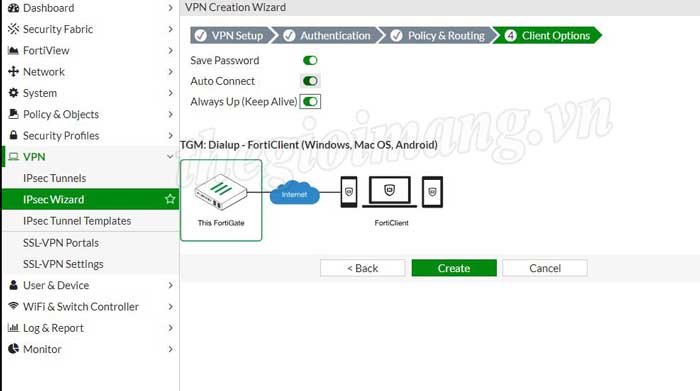The width and height of the screenshot is (700, 391).
Task: Open the Dashboard menu label
Action: coord(49,8)
